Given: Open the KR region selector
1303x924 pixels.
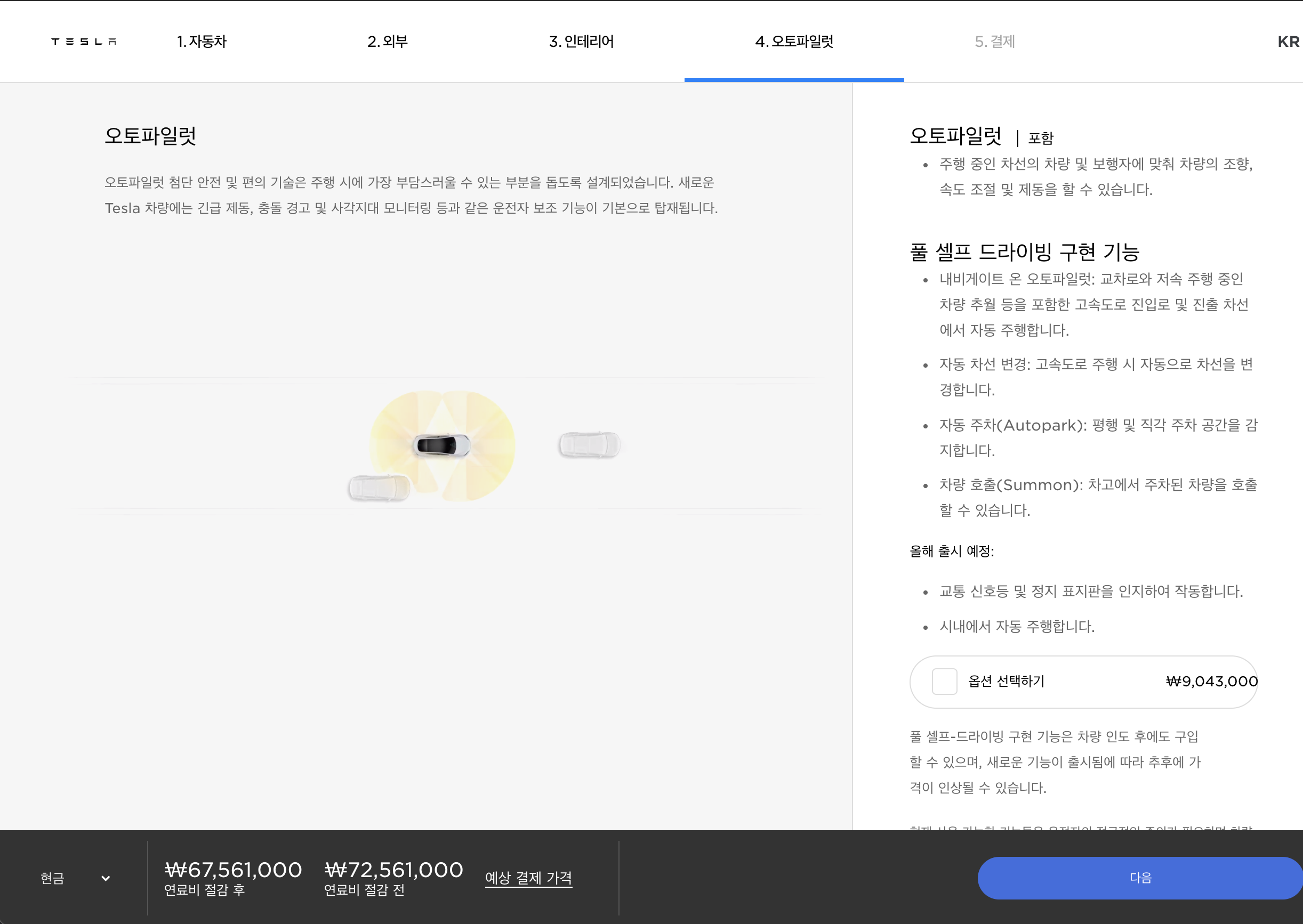Looking at the screenshot, I should [x=1288, y=42].
